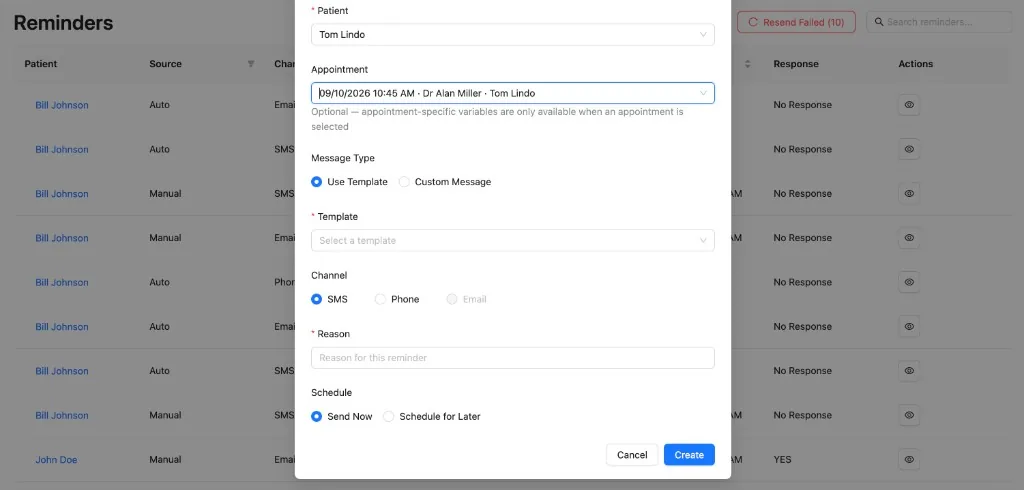Select the Use Template radio option
Screen dimensions: 1024x490
[317, 182]
